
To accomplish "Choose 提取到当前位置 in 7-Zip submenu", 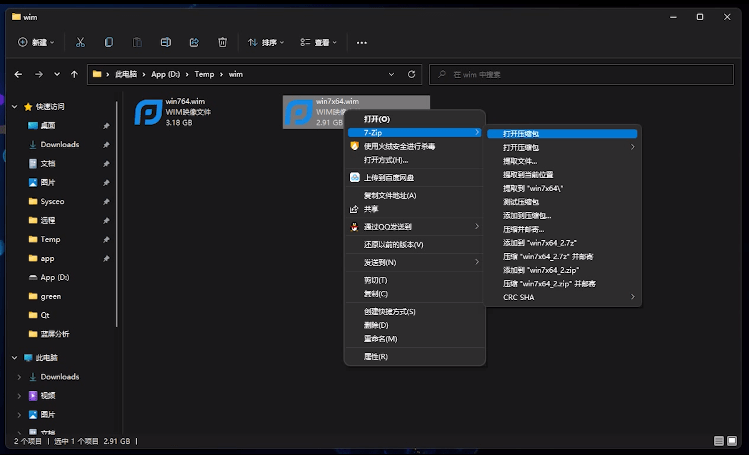I will coord(562,175).
